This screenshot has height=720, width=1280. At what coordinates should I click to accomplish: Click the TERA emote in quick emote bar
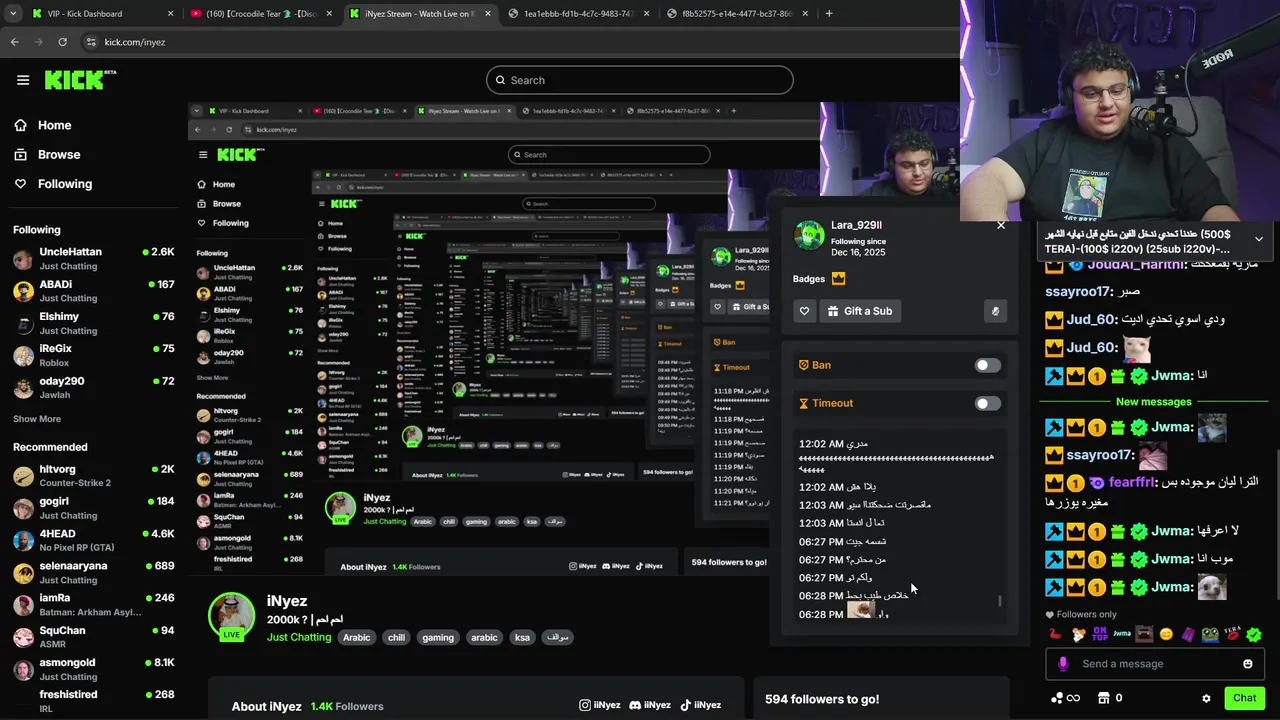click(x=1232, y=634)
